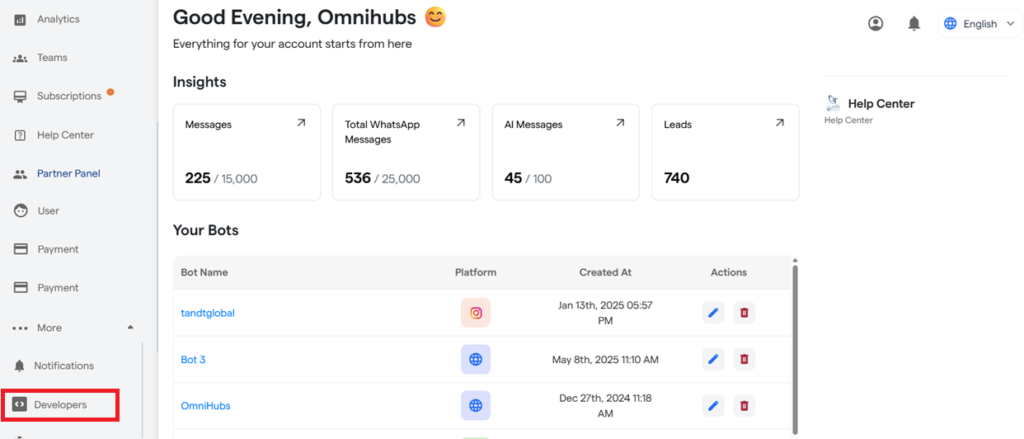Screen dimensions: 1024x439
Task: Delete the Bot 3 using trash icon
Action: [x=744, y=359]
